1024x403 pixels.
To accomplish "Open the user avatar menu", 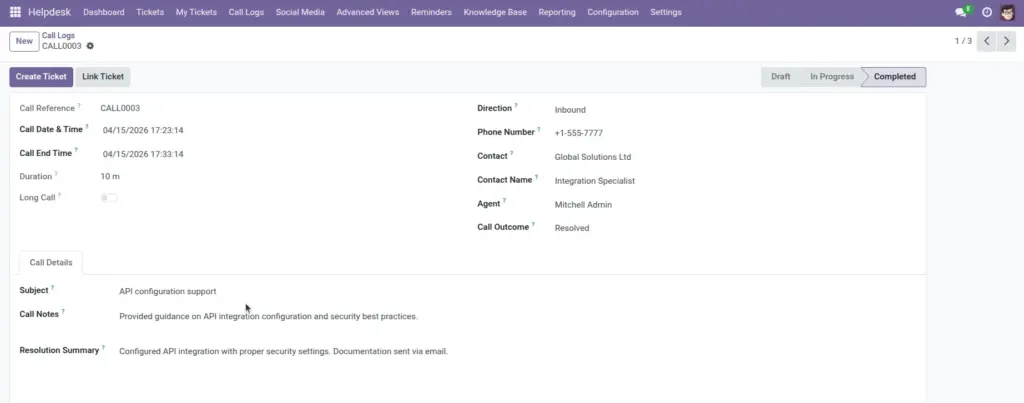I will coord(1008,12).
